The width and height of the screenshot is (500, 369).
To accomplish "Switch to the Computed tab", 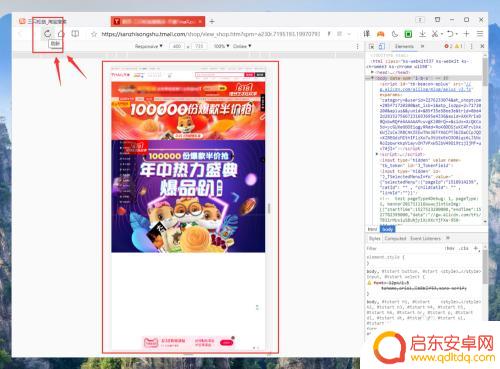I will pos(395,238).
